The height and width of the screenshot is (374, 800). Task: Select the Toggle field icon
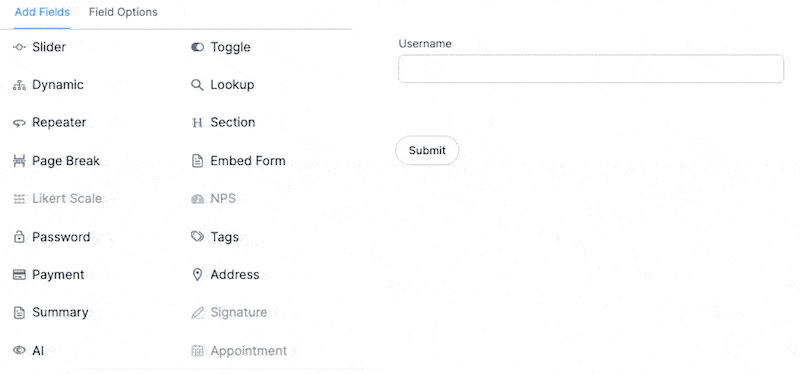tap(197, 47)
